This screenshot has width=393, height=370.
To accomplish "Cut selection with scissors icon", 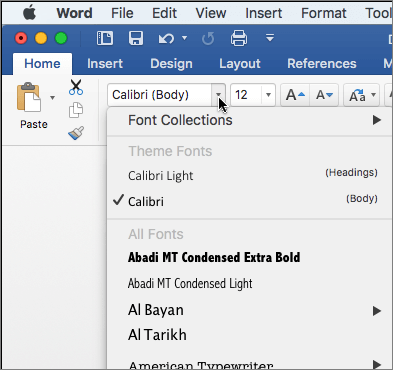I will click(76, 87).
